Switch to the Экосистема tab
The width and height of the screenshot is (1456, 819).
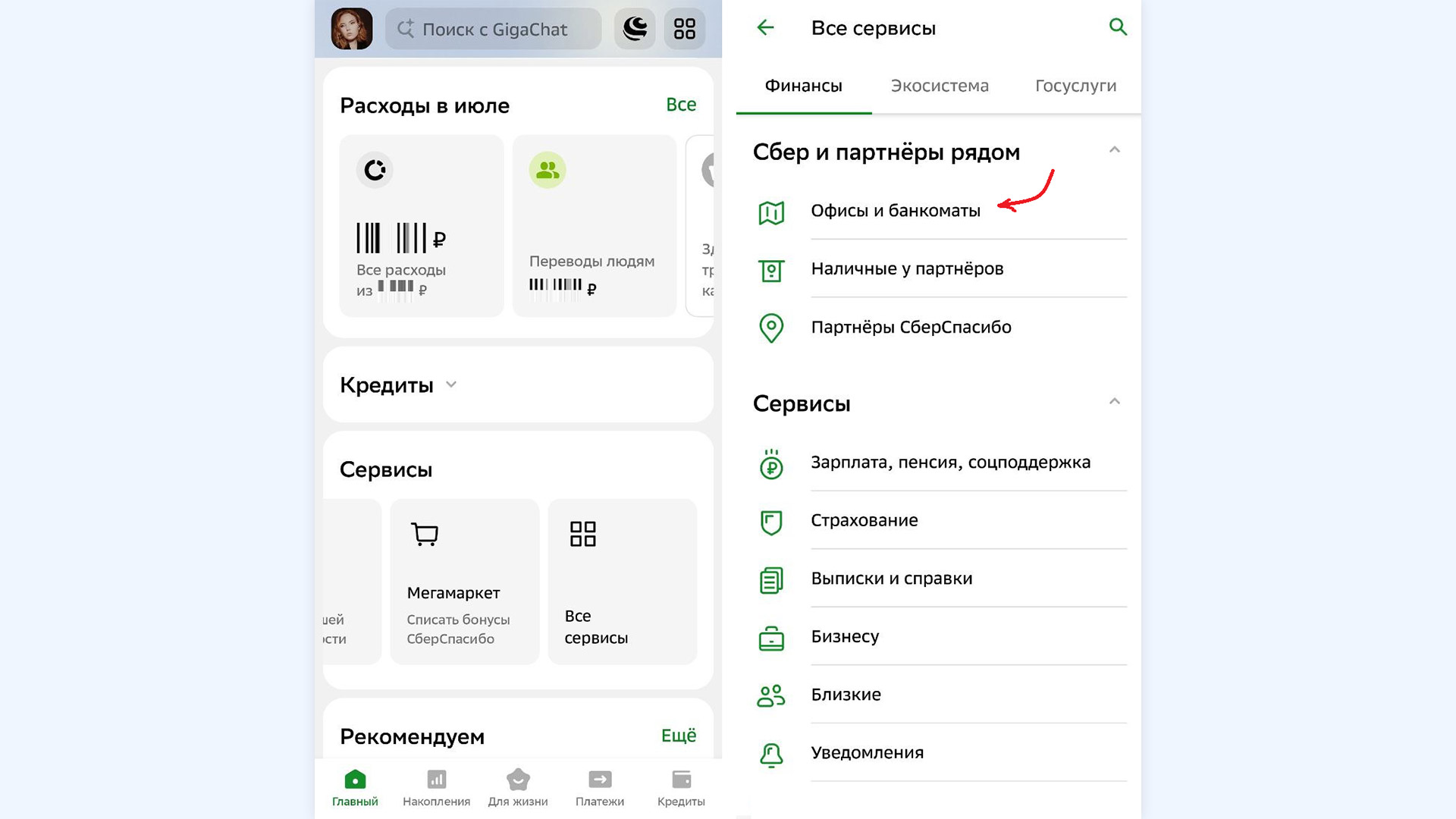click(x=940, y=86)
